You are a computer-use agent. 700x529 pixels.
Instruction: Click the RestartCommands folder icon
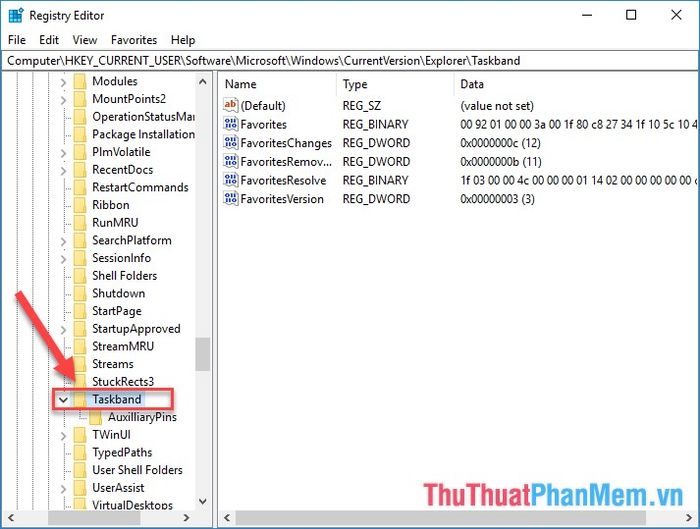(80, 187)
